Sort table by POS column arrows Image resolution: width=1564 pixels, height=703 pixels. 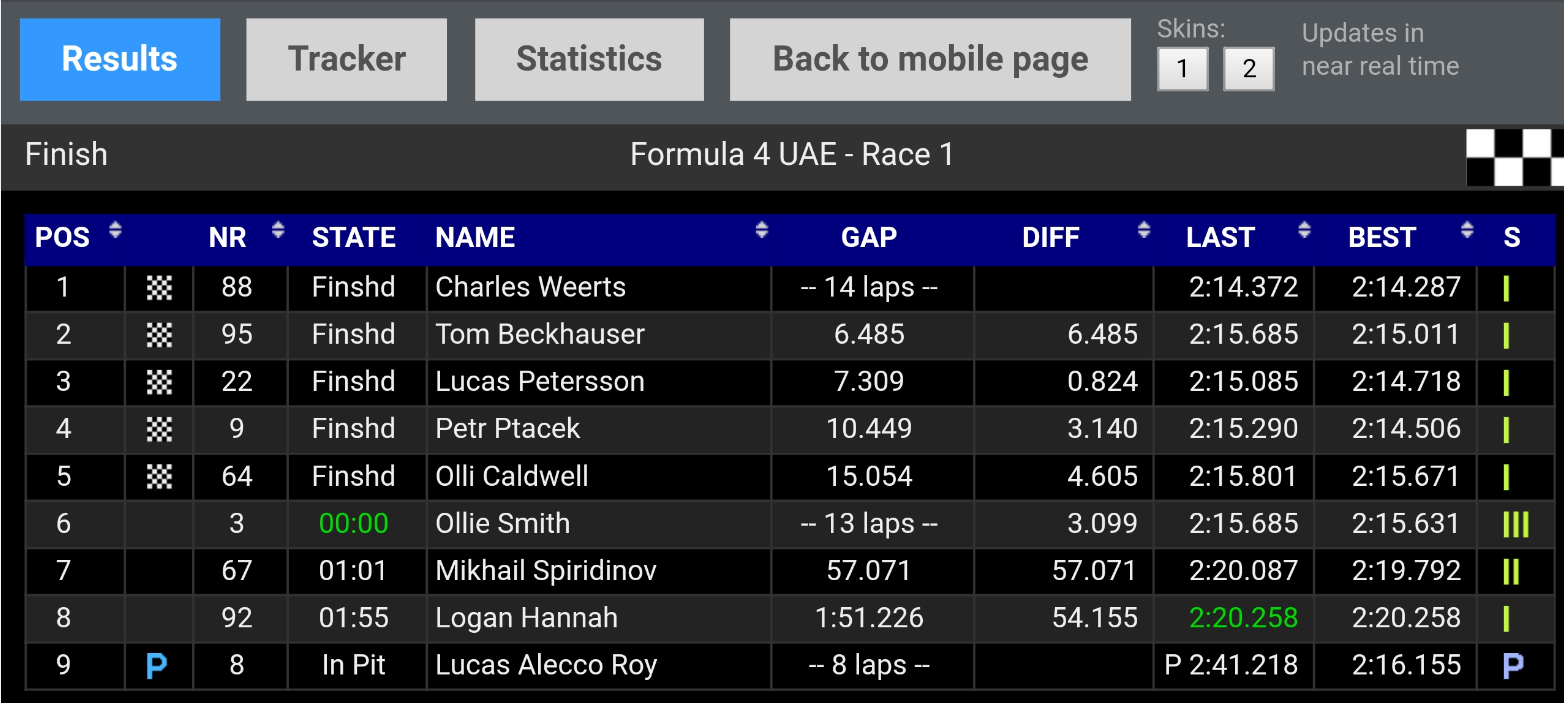click(x=115, y=231)
